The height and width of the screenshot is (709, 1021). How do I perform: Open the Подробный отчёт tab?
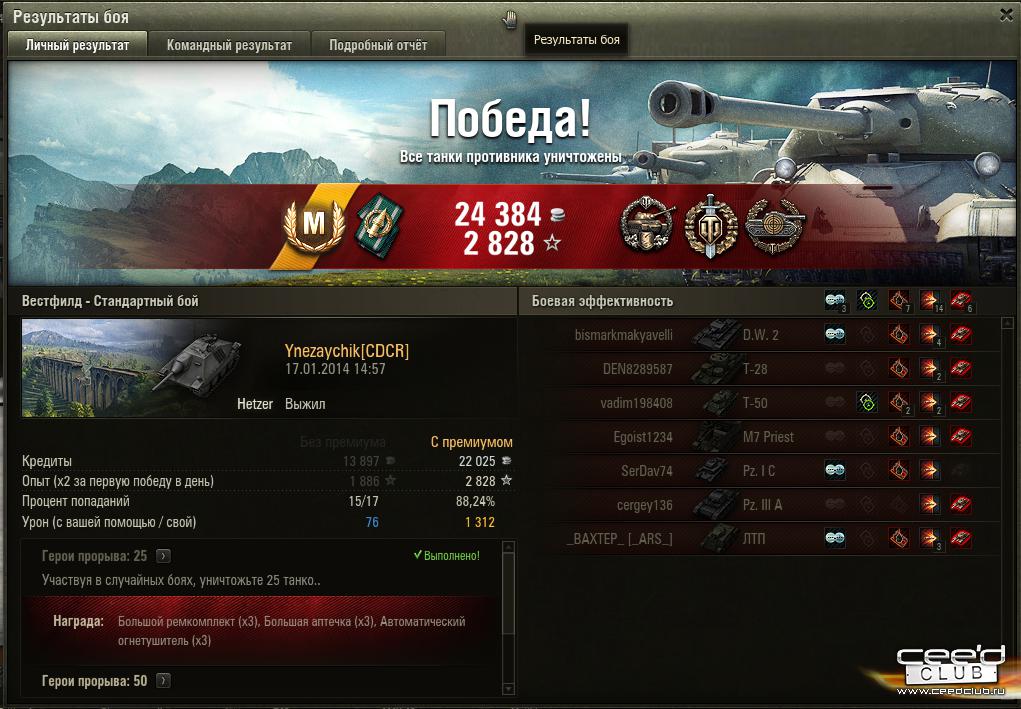click(x=378, y=45)
